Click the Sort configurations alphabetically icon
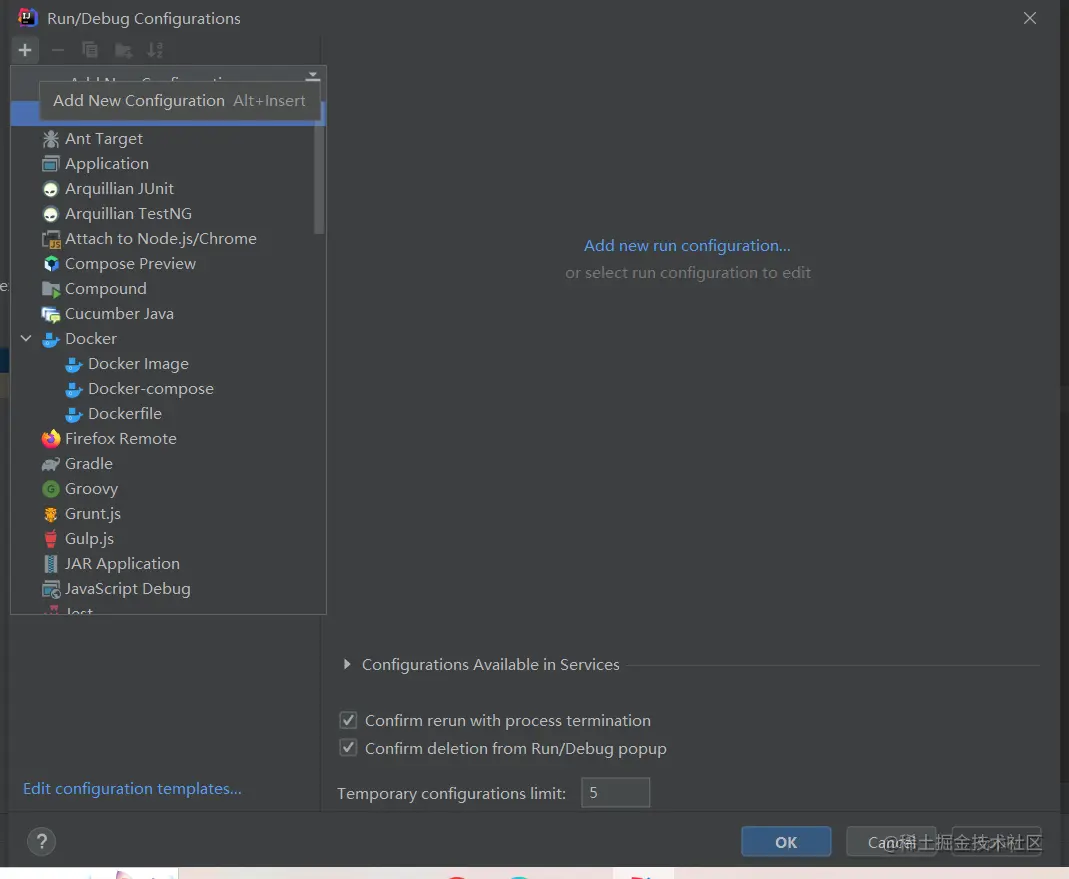Image resolution: width=1069 pixels, height=879 pixels. tap(155, 50)
